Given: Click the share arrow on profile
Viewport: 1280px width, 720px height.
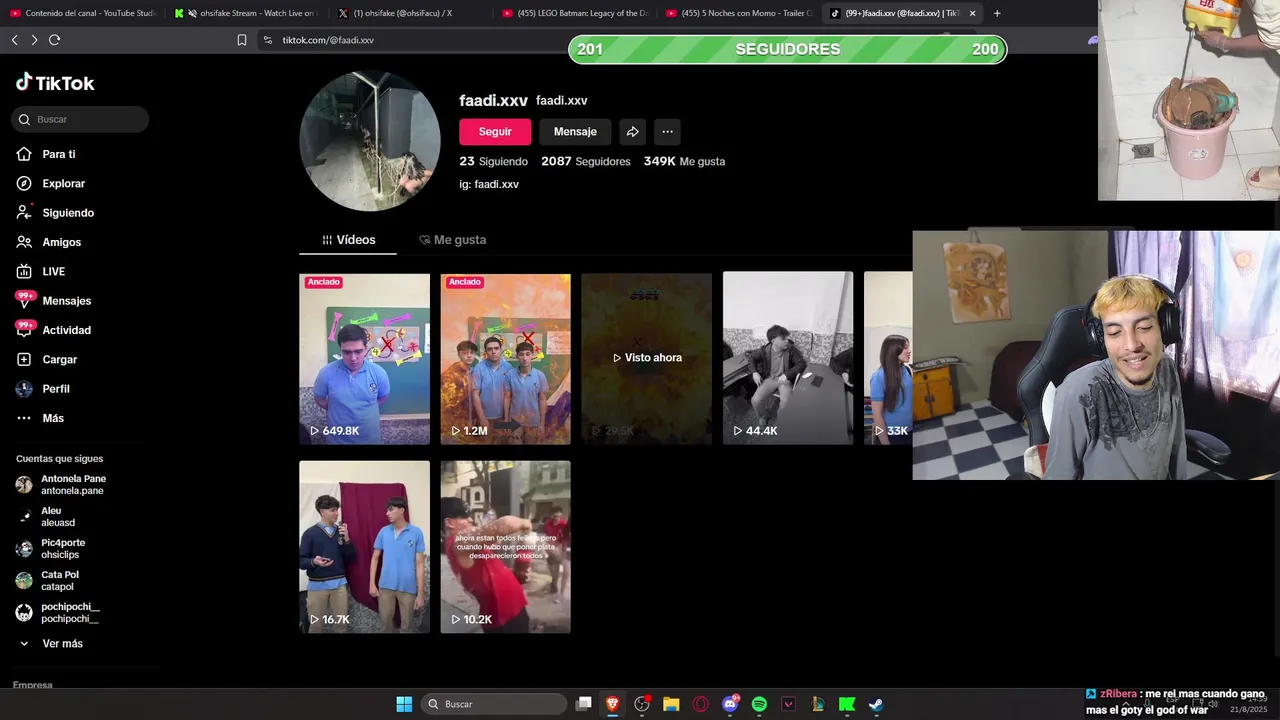Looking at the screenshot, I should pos(633,132).
